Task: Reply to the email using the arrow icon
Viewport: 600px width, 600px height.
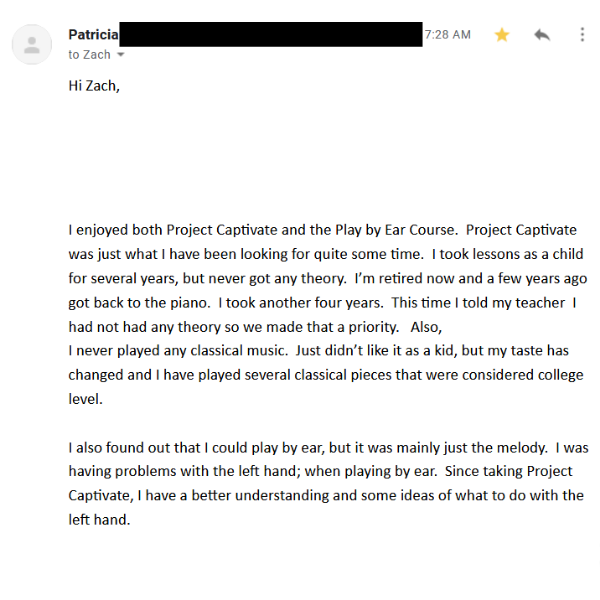Action: pos(542,35)
